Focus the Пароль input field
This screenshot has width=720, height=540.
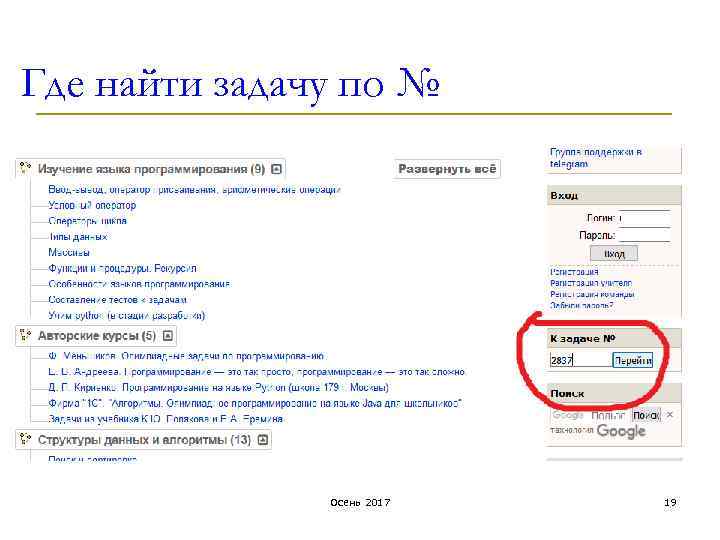(645, 235)
